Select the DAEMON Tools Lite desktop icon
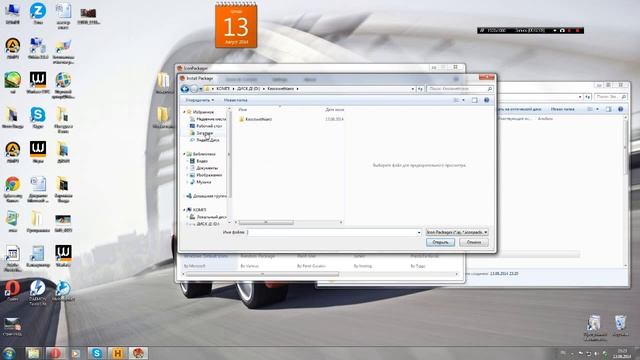The image size is (640, 360). (x=38, y=292)
